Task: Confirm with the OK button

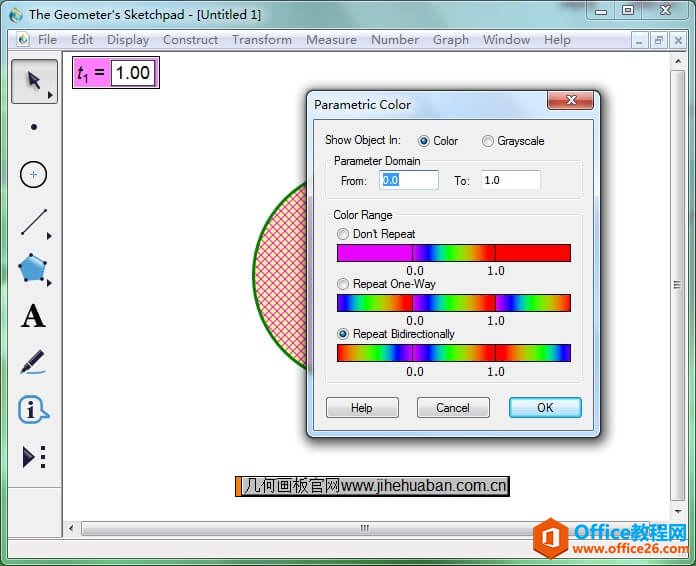Action: [545, 408]
